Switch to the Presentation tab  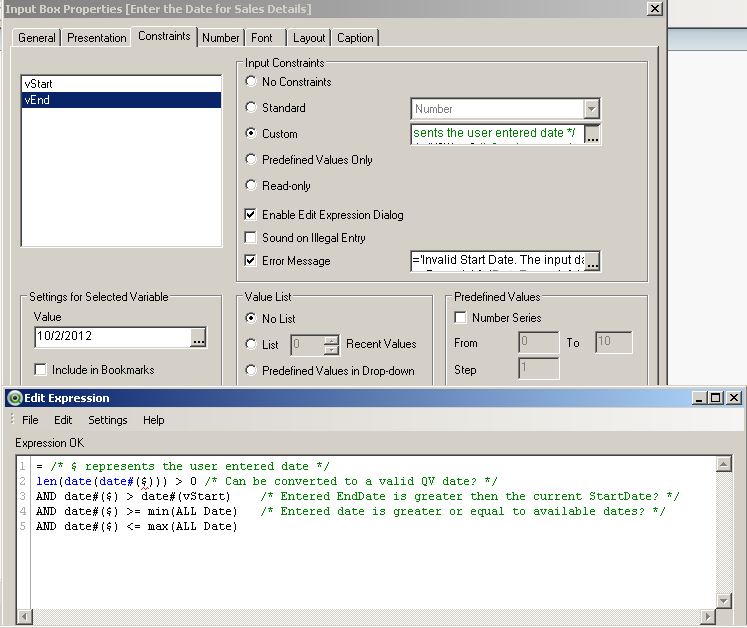(x=97, y=38)
